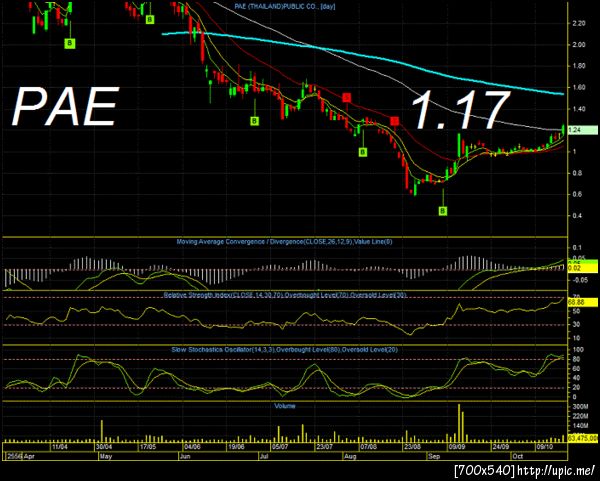600x481 pixels.
Task: Click the 0.8 price axis value
Action: click(x=577, y=173)
